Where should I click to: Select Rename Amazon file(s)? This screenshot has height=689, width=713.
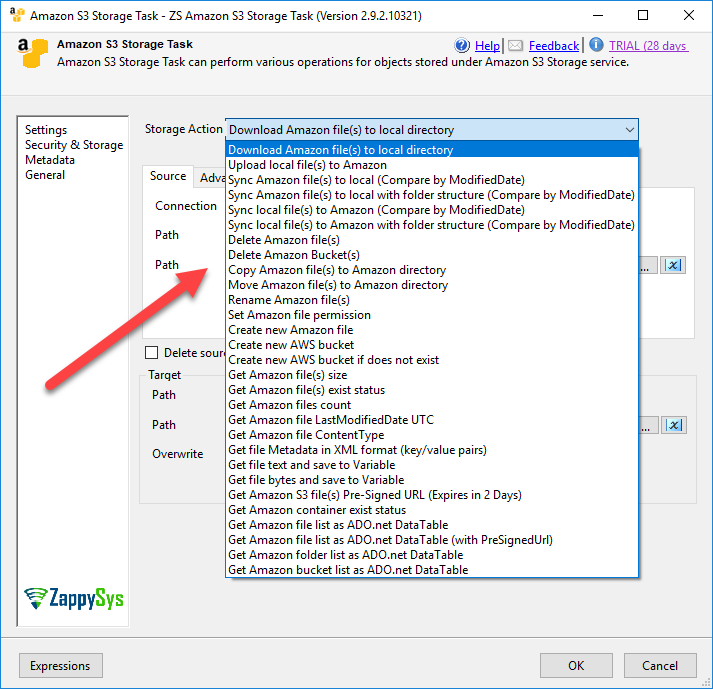pyautogui.click(x=432, y=300)
